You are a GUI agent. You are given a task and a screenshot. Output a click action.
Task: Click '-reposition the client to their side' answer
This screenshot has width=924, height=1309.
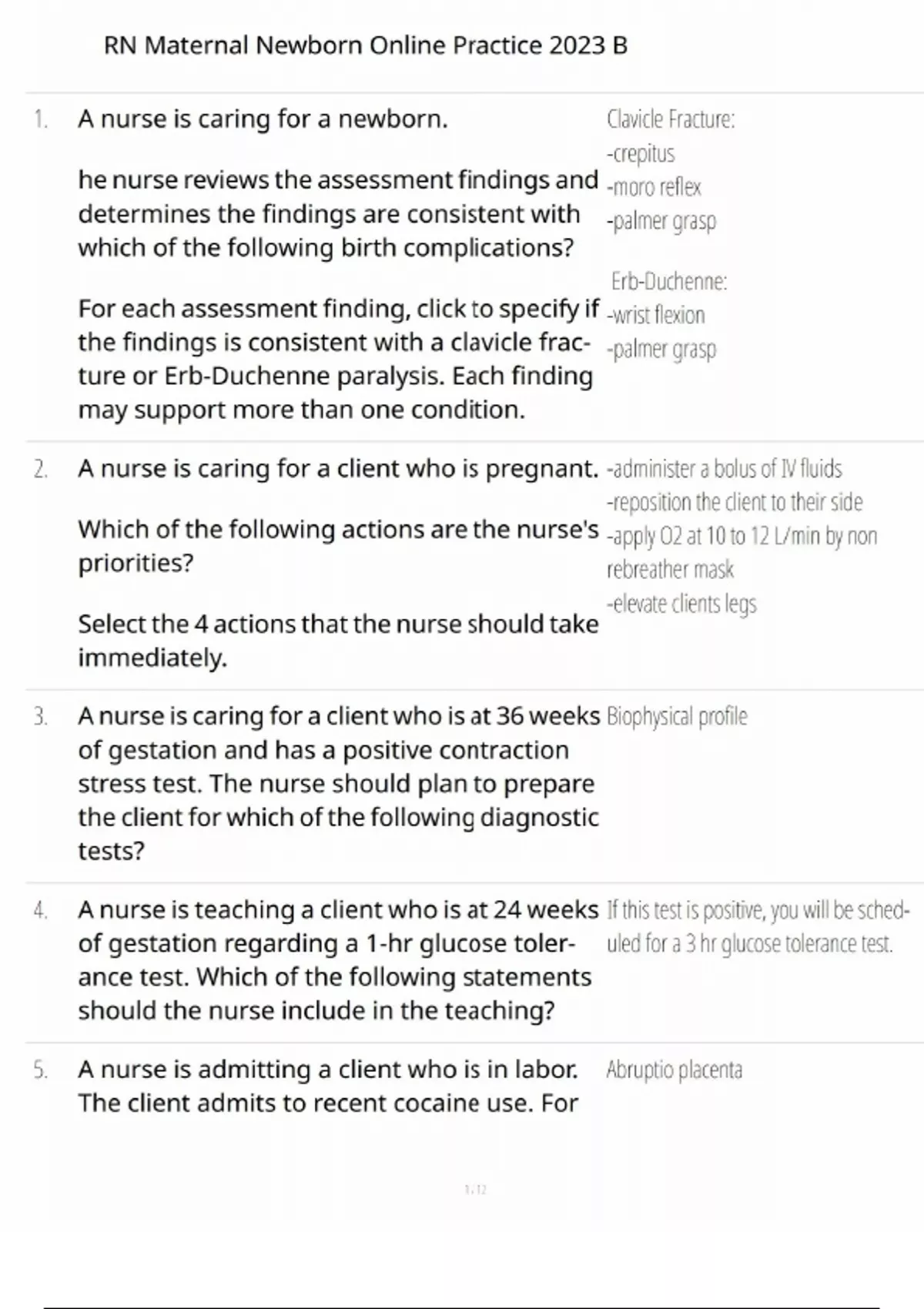(x=735, y=503)
